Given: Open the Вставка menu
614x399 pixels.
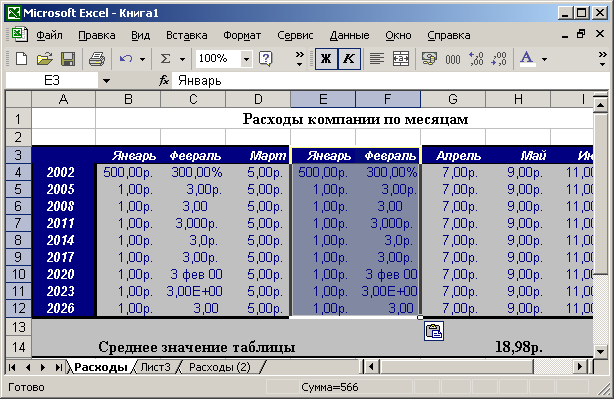Looking at the screenshot, I should click(x=186, y=35).
